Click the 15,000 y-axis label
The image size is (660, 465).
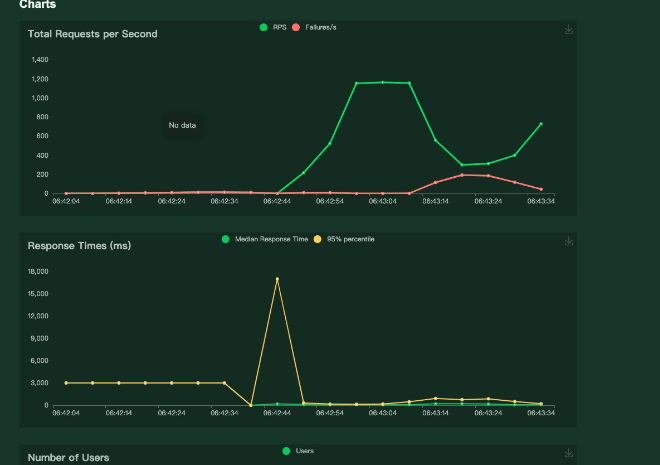38,294
